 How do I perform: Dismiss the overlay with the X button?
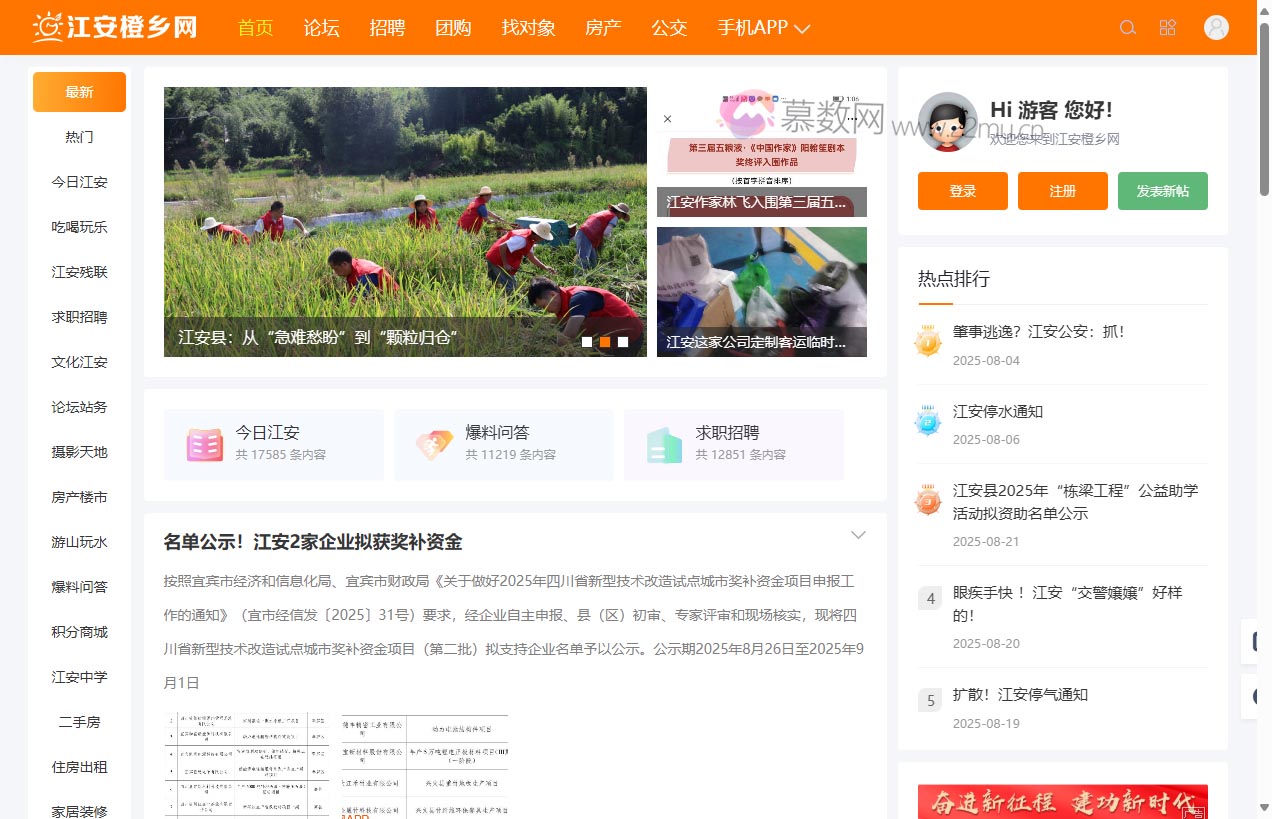[x=667, y=118]
